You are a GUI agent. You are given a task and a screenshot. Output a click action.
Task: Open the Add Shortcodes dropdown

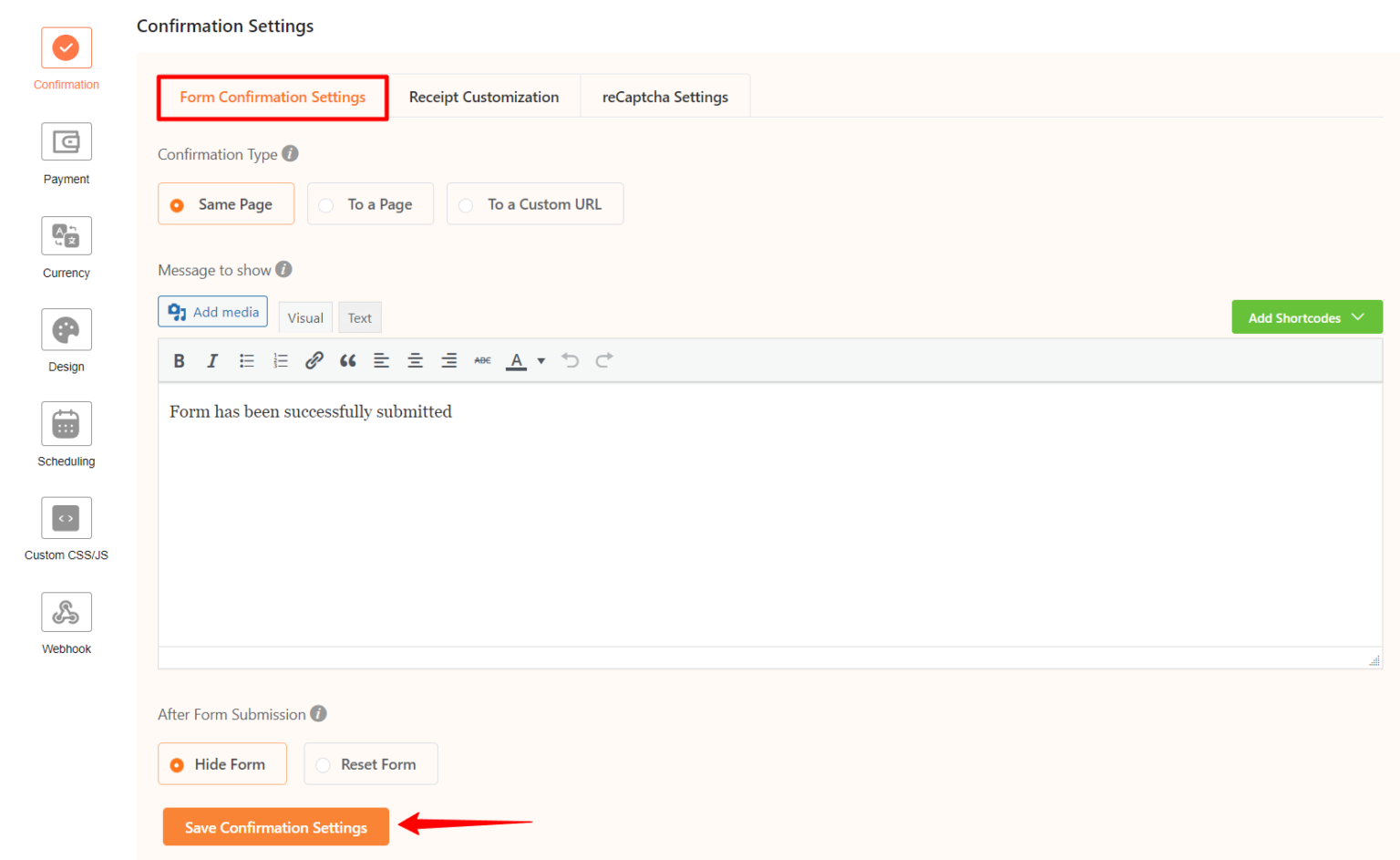click(1306, 316)
